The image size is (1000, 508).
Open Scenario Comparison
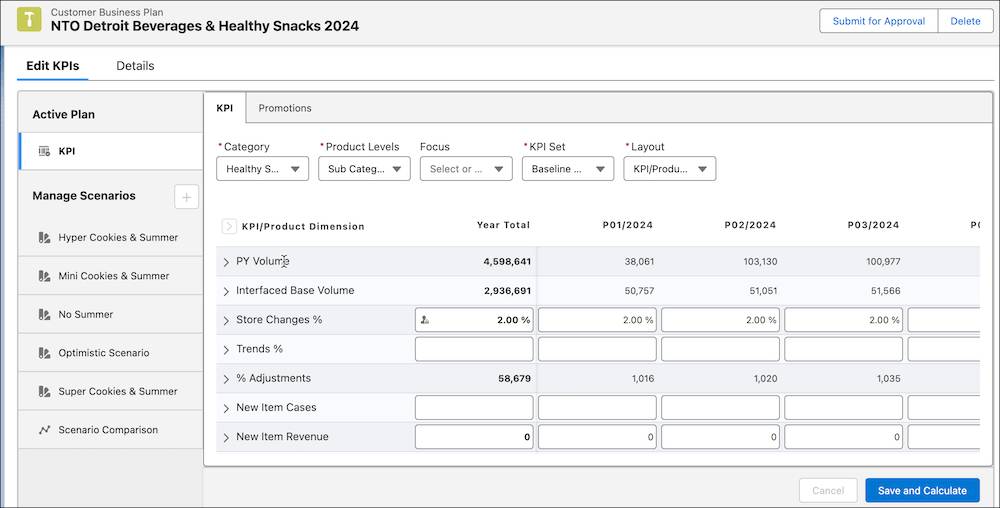[111, 430]
